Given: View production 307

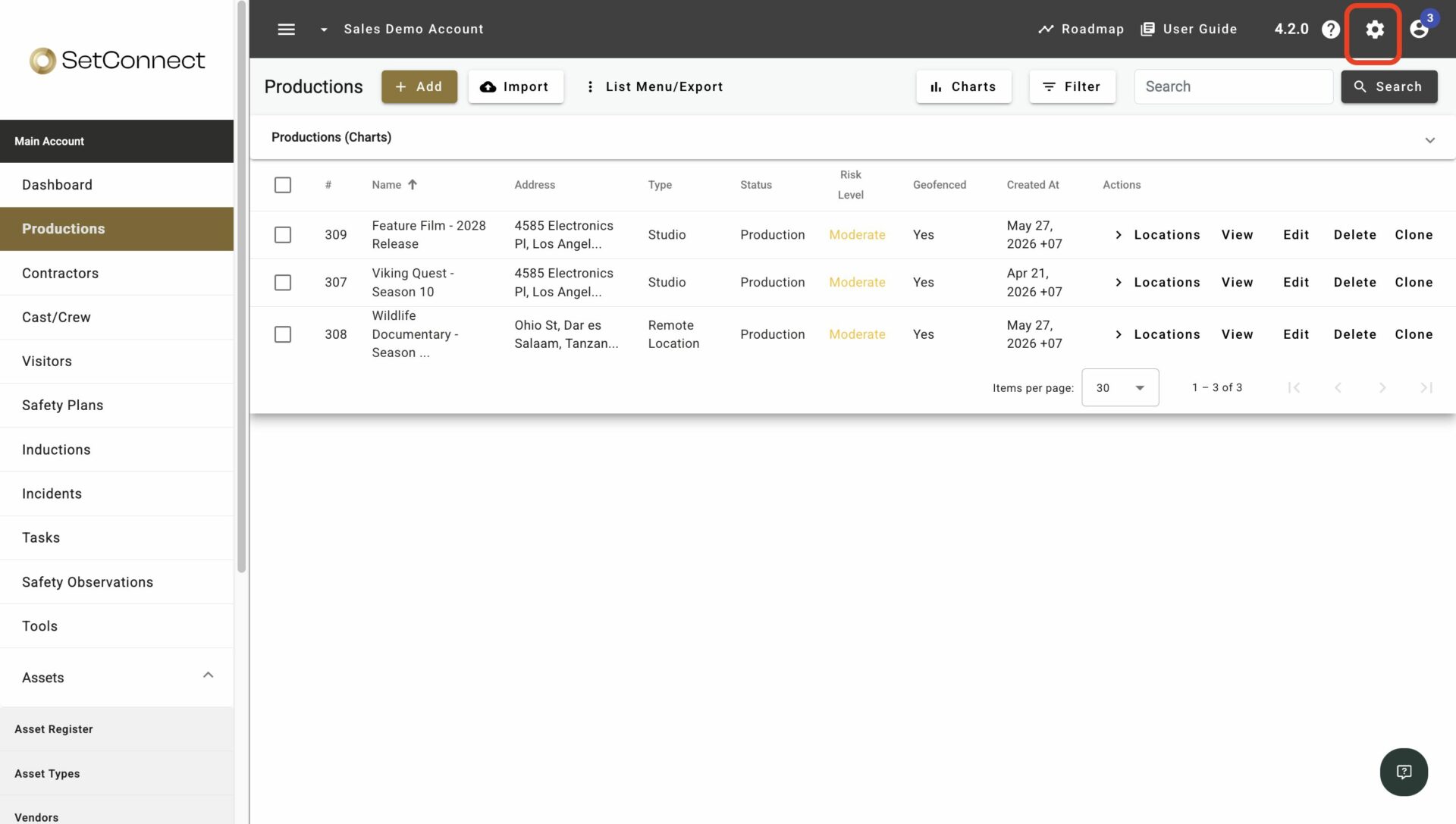Looking at the screenshot, I should pos(1237,282).
